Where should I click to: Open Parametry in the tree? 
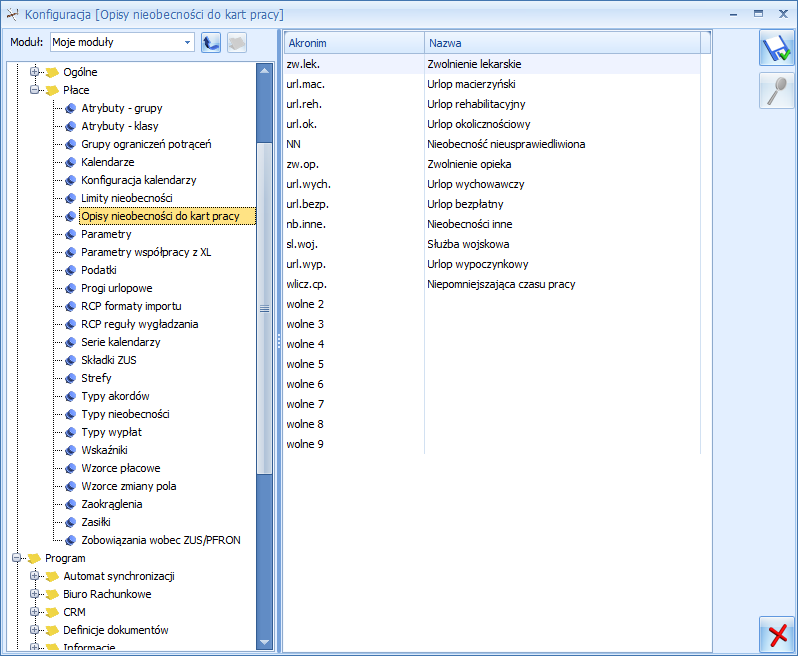[x=106, y=235]
